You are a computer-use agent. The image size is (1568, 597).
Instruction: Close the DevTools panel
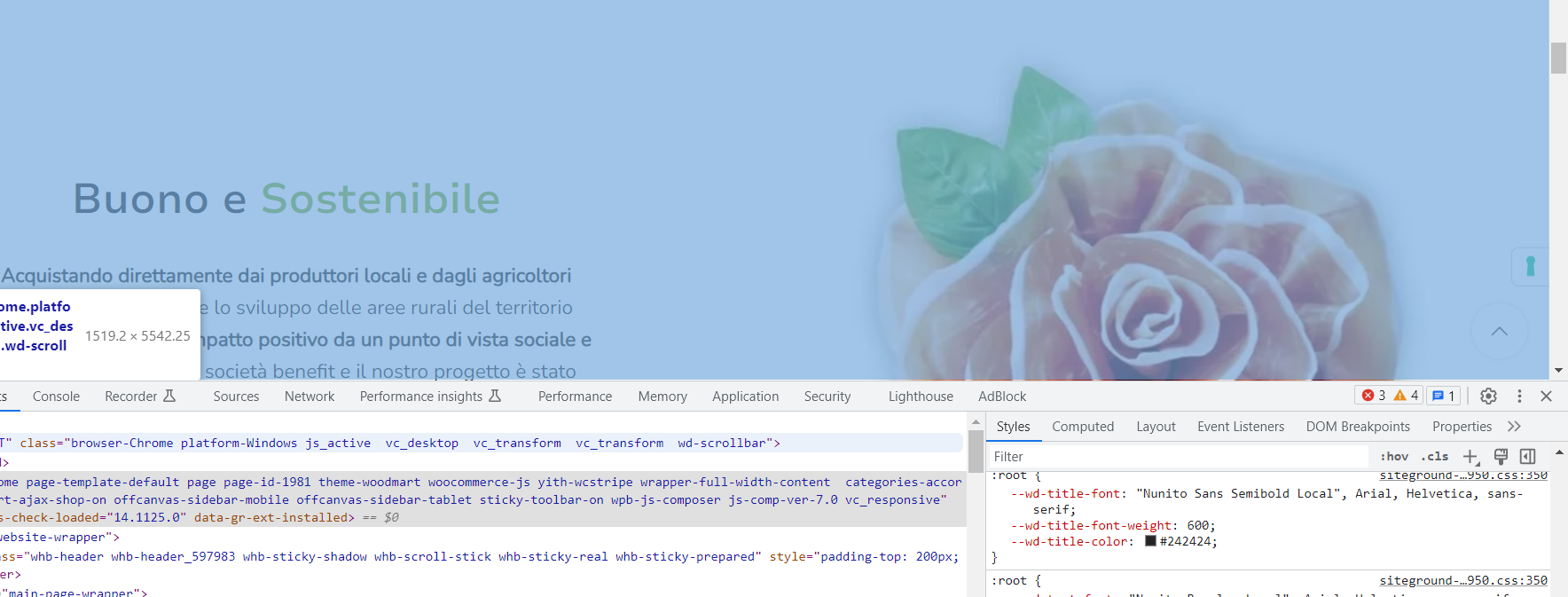[x=1547, y=397]
